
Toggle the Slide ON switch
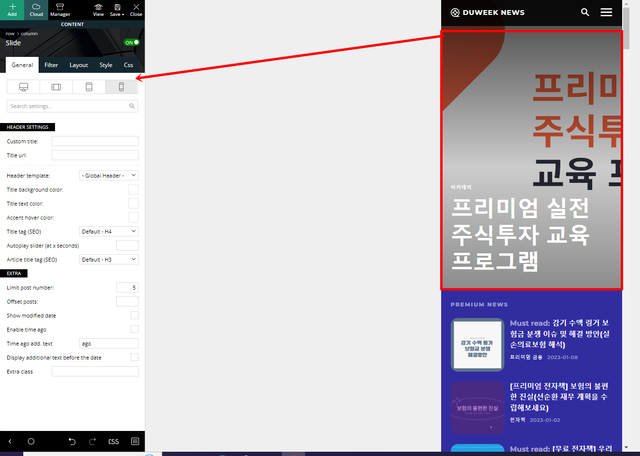pyautogui.click(x=131, y=42)
